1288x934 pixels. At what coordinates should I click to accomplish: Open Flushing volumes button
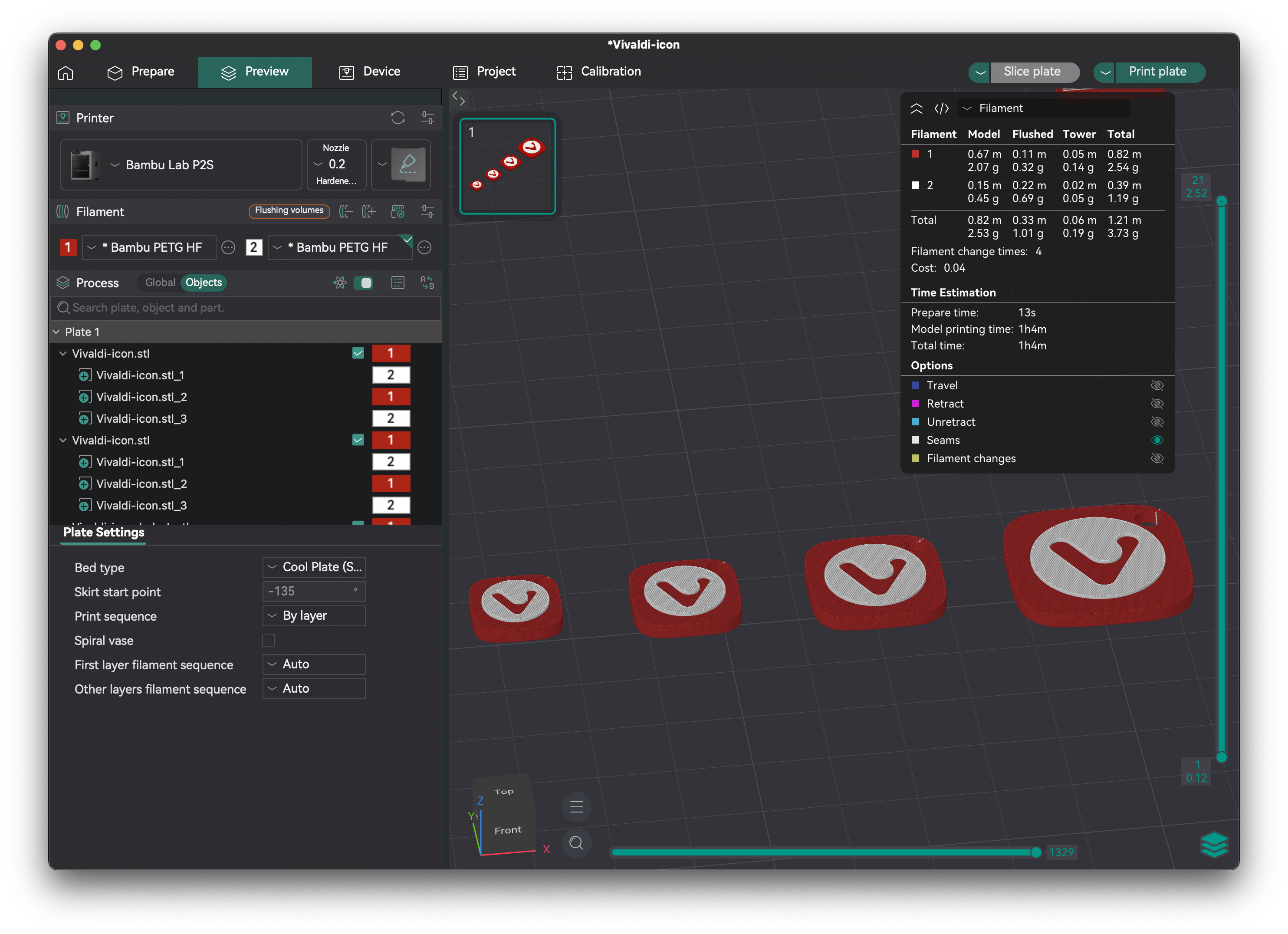[x=289, y=211]
